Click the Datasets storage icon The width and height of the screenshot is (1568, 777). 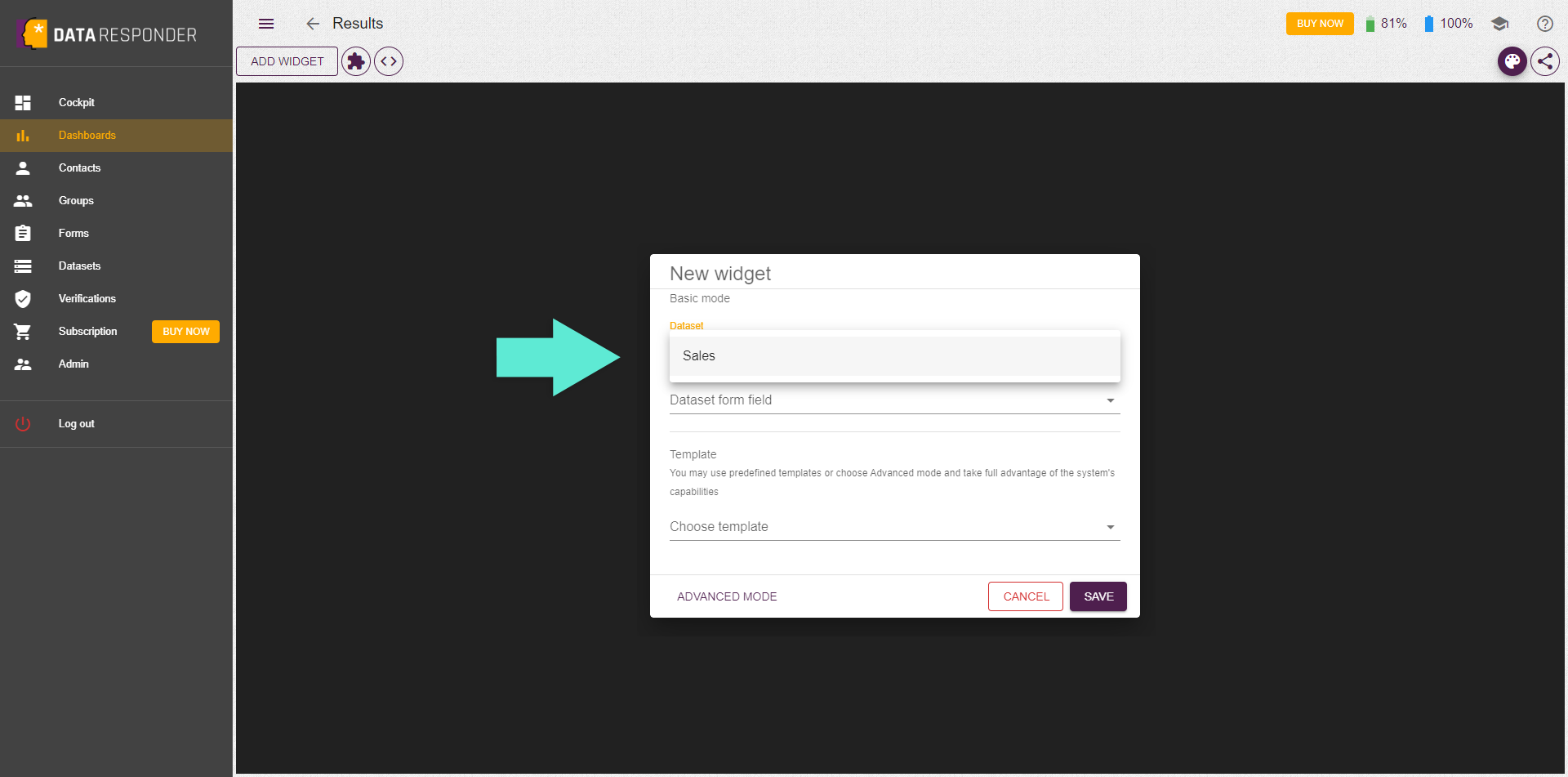pyautogui.click(x=23, y=266)
